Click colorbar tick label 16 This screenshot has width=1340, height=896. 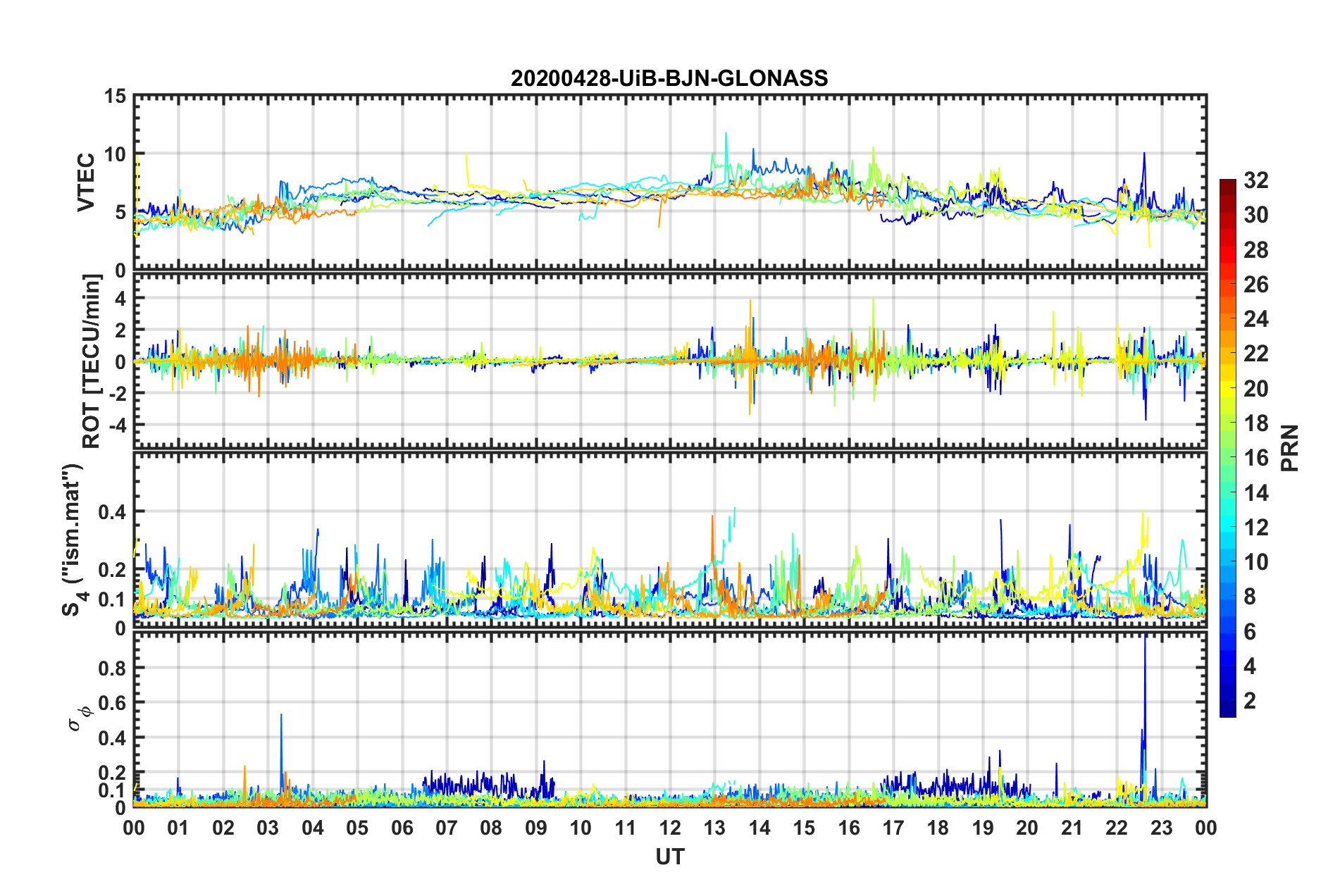1256,458
